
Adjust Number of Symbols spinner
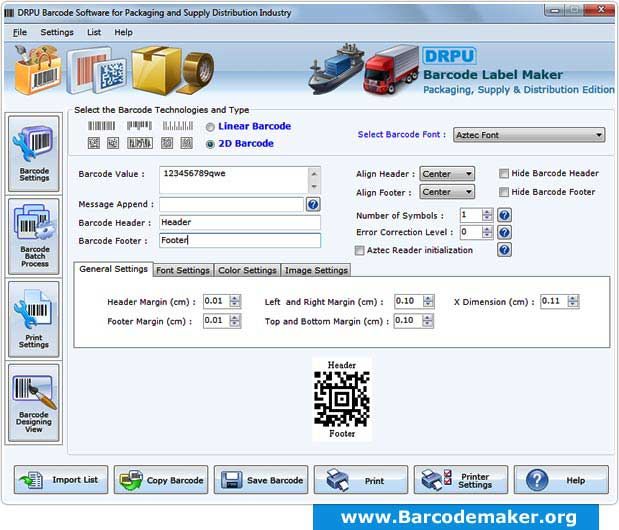click(487, 215)
